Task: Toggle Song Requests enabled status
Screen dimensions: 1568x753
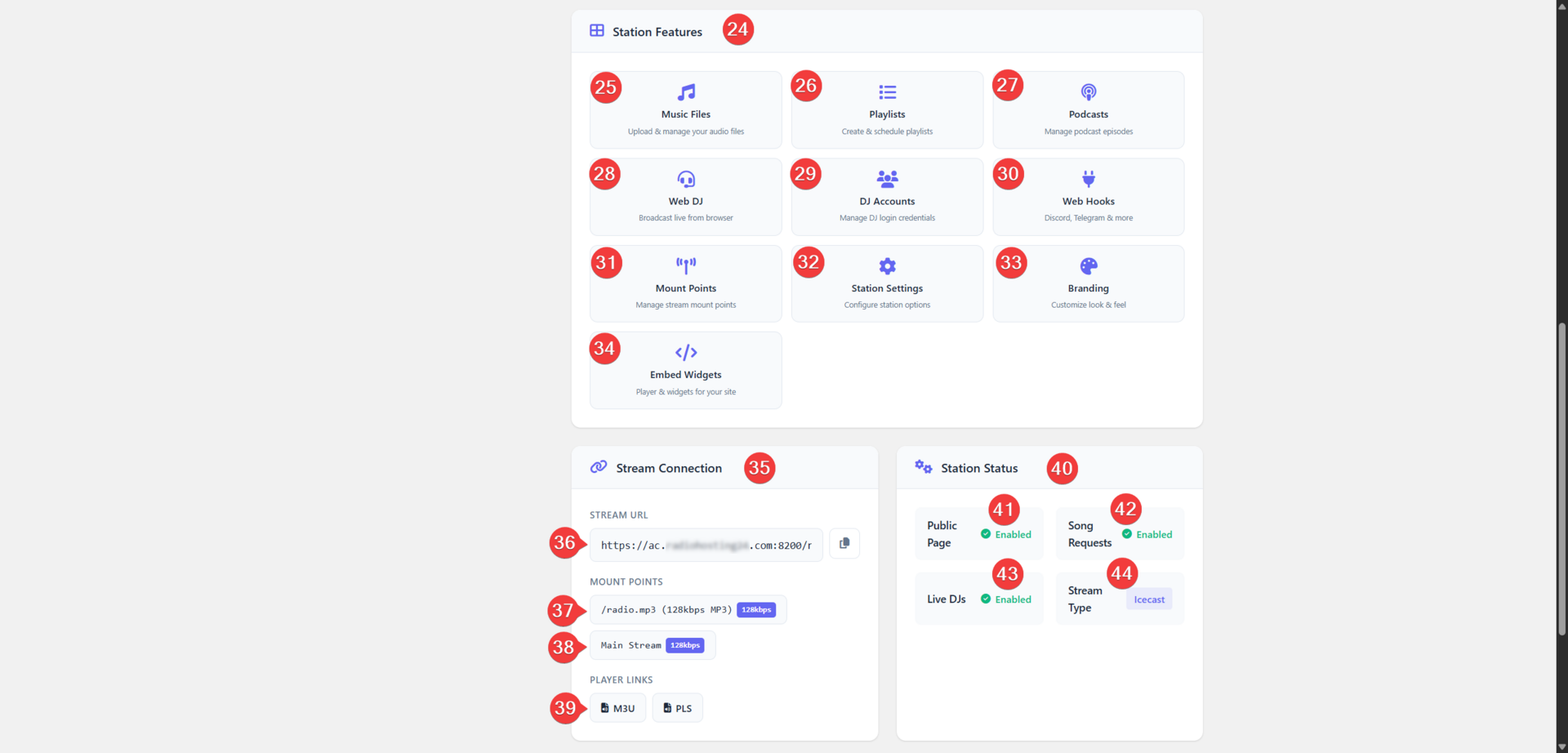Action: coord(1153,534)
